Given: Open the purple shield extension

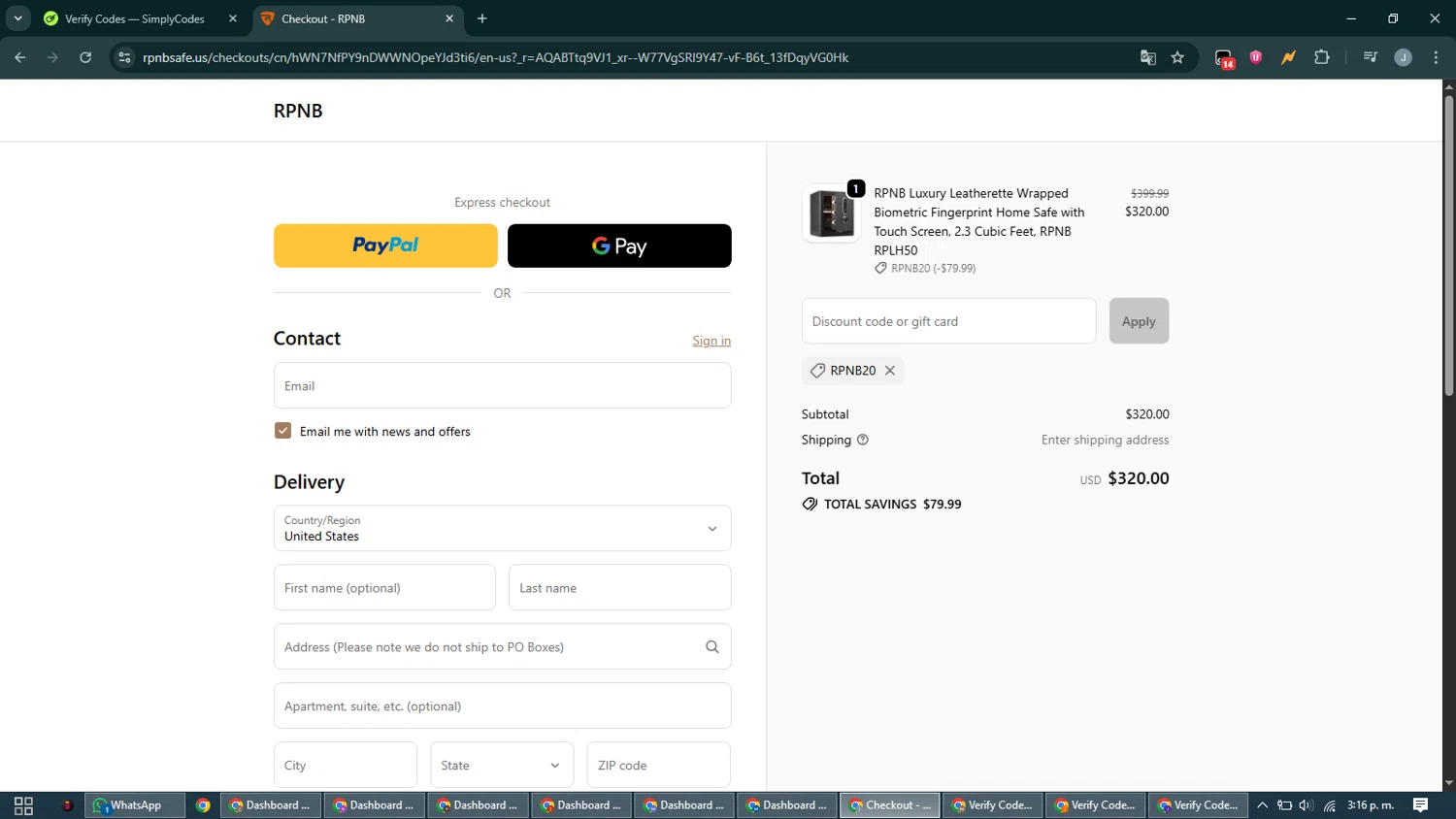Looking at the screenshot, I should (x=1256, y=57).
